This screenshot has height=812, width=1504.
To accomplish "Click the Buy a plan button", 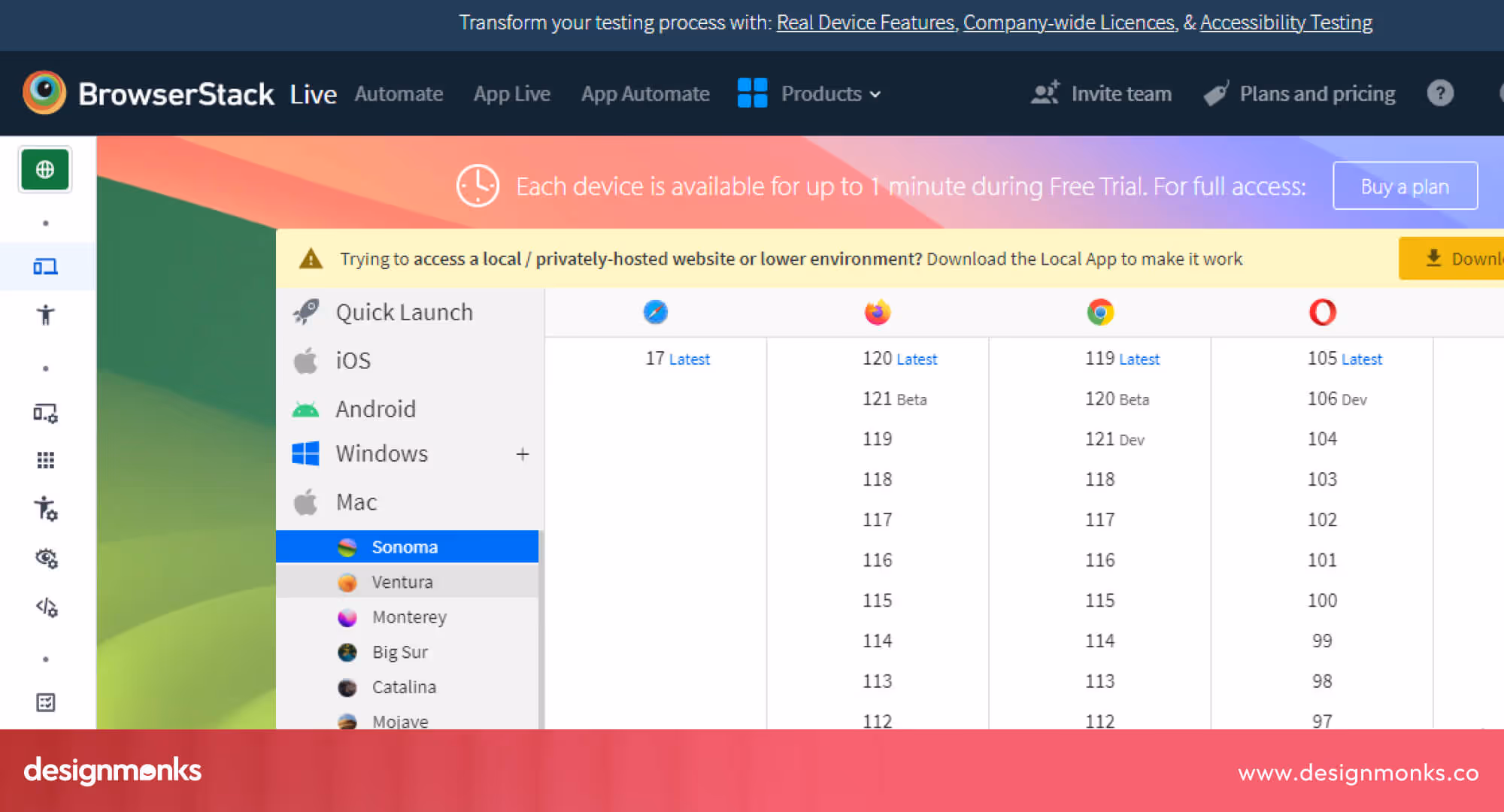I will tap(1404, 186).
